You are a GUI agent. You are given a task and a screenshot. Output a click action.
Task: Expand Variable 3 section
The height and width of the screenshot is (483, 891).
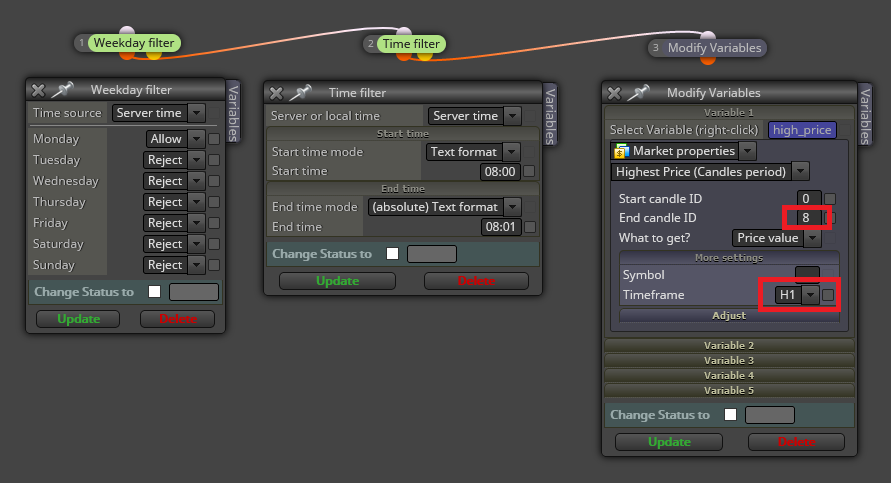coord(729,360)
